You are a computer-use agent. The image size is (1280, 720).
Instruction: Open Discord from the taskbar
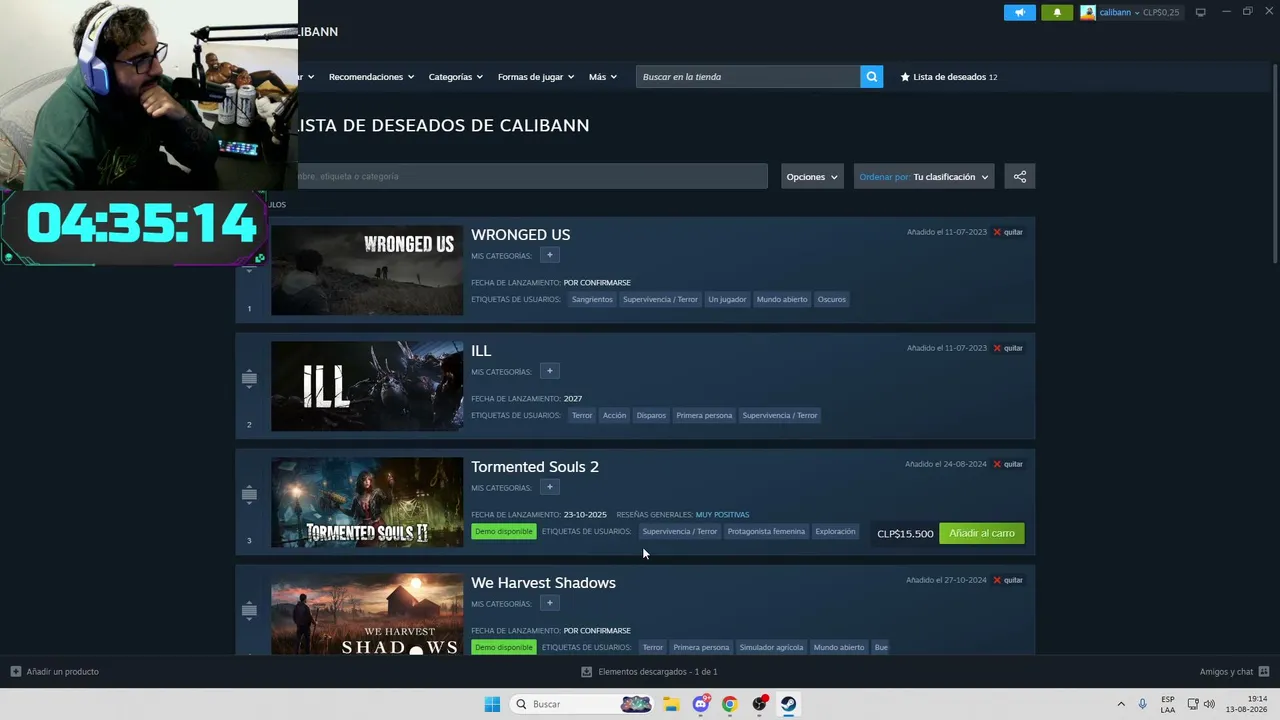(x=701, y=704)
